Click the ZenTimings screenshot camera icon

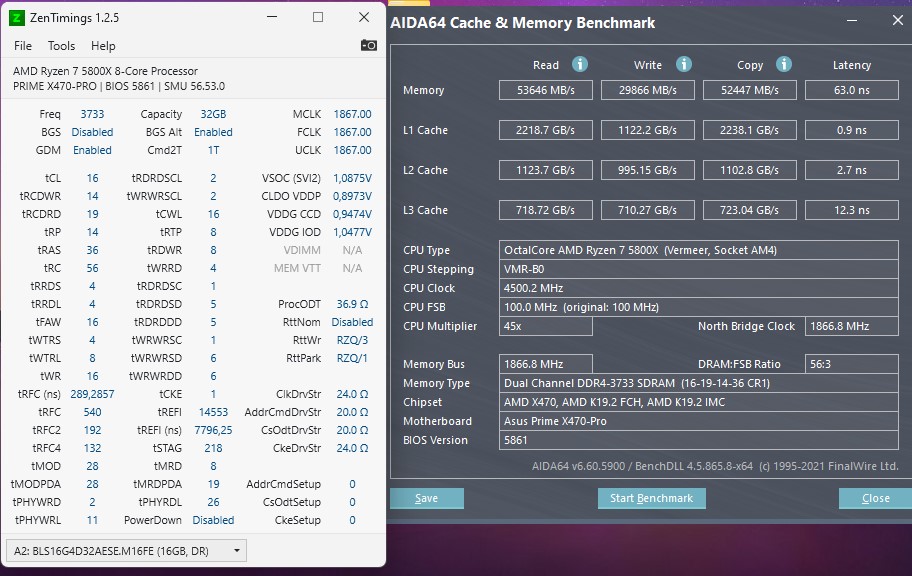369,45
